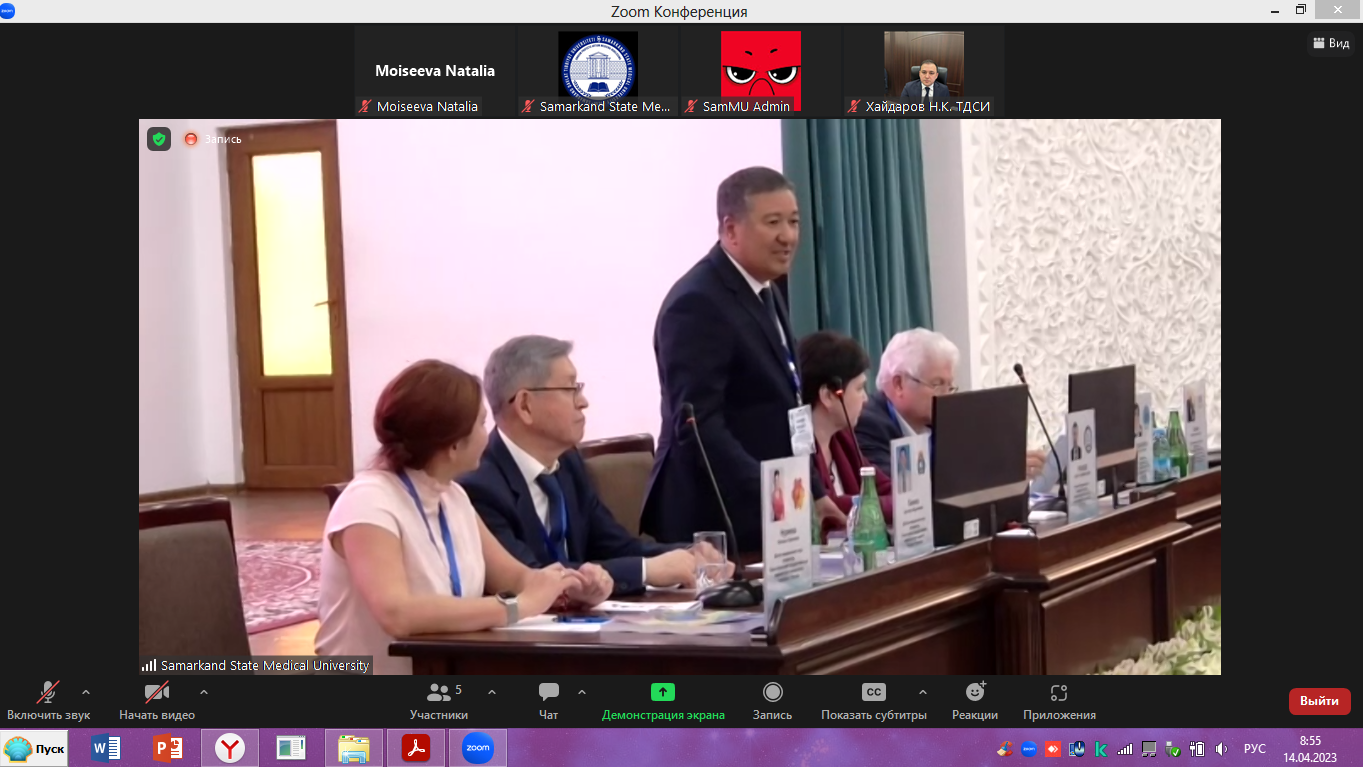Select Moiseeva Natalia participant tile

tap(435, 71)
